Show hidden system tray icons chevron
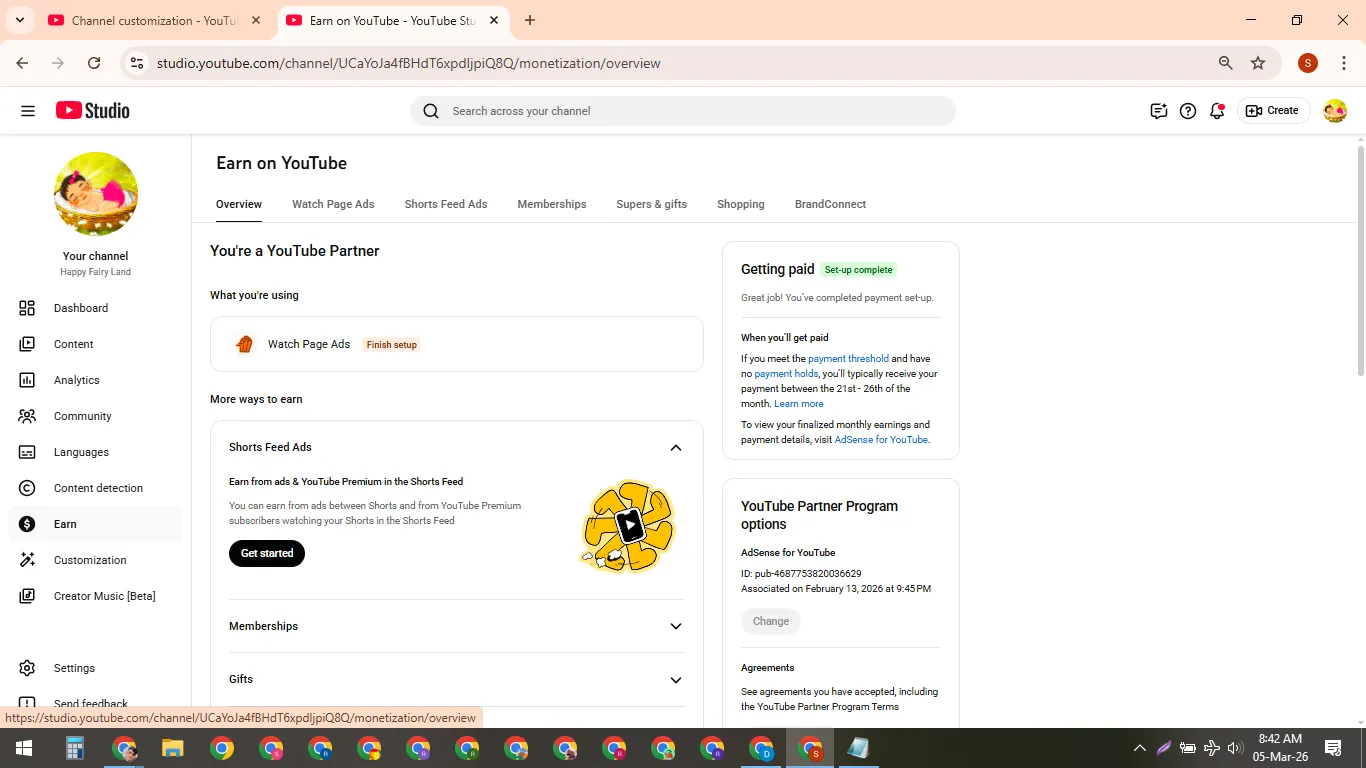Screen dimensions: 1366x768 [1139, 748]
